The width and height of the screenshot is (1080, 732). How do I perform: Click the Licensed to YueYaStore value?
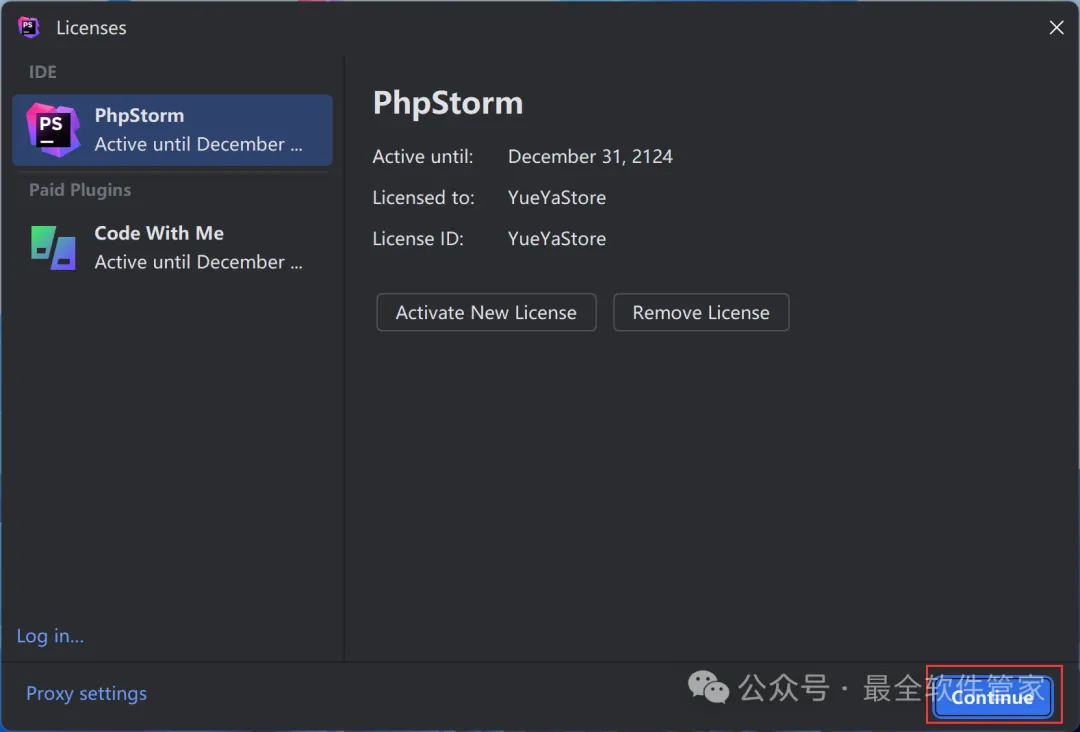click(x=557, y=197)
